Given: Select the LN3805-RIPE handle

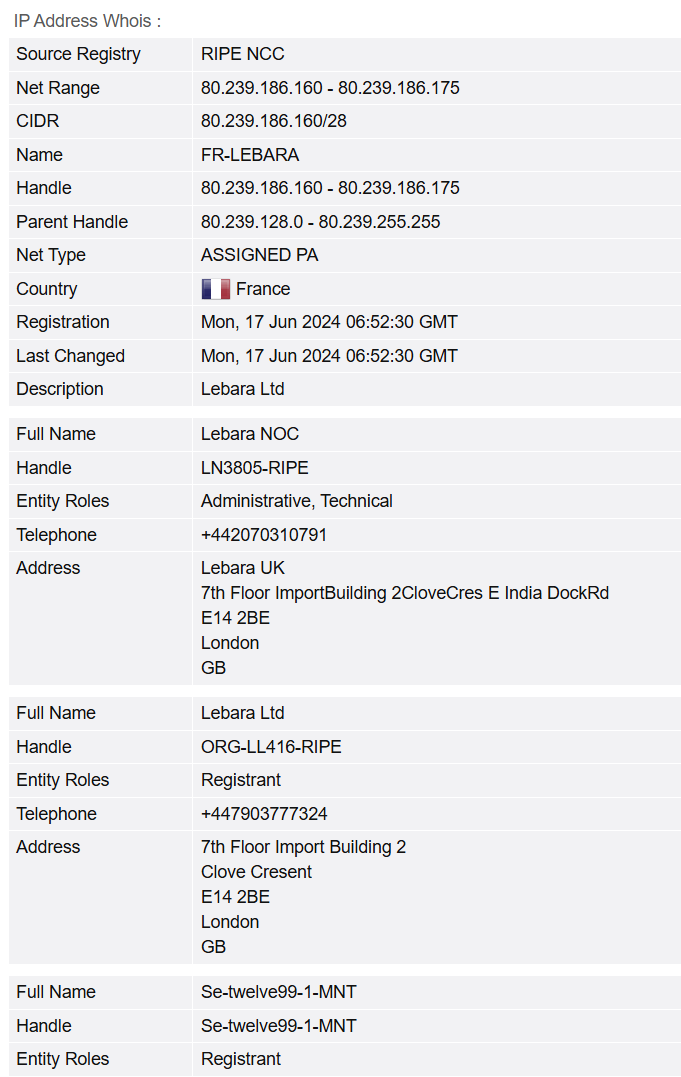Looking at the screenshot, I should tap(254, 468).
